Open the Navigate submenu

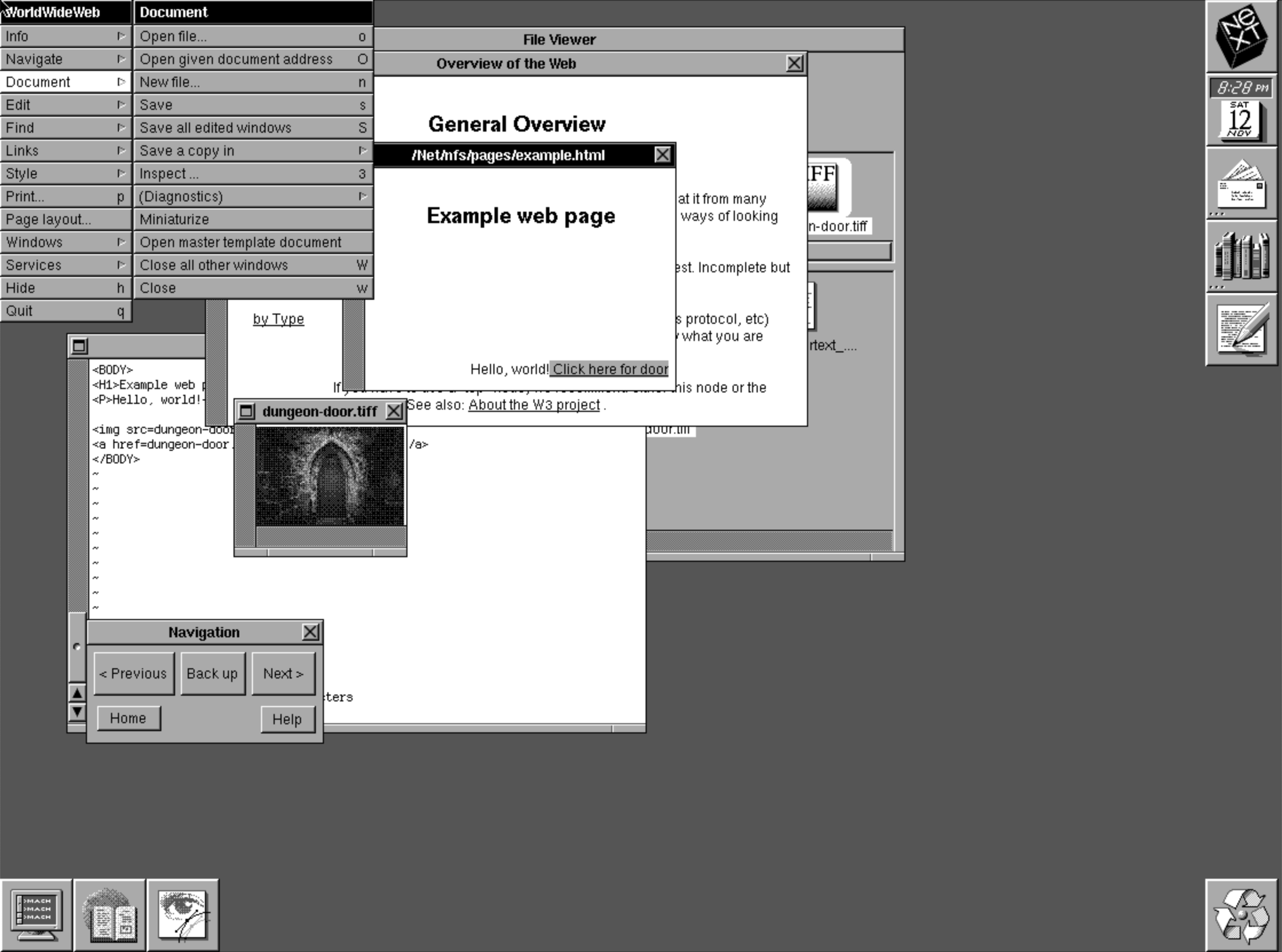coord(65,59)
